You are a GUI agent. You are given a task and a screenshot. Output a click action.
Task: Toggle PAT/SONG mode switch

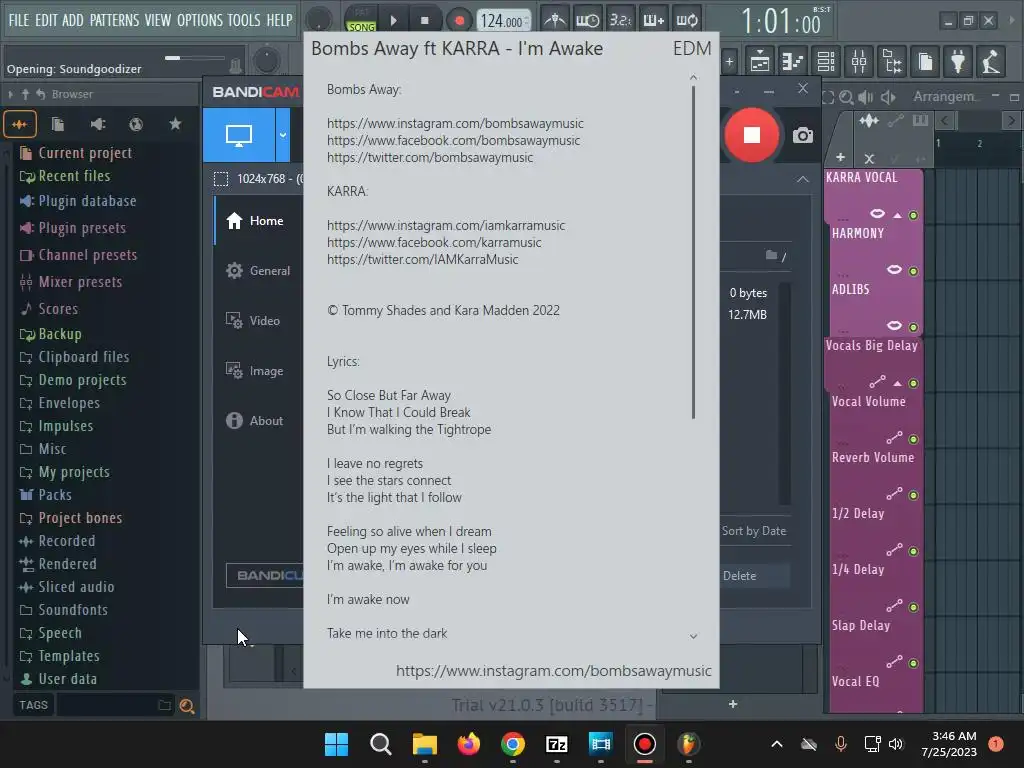click(361, 20)
